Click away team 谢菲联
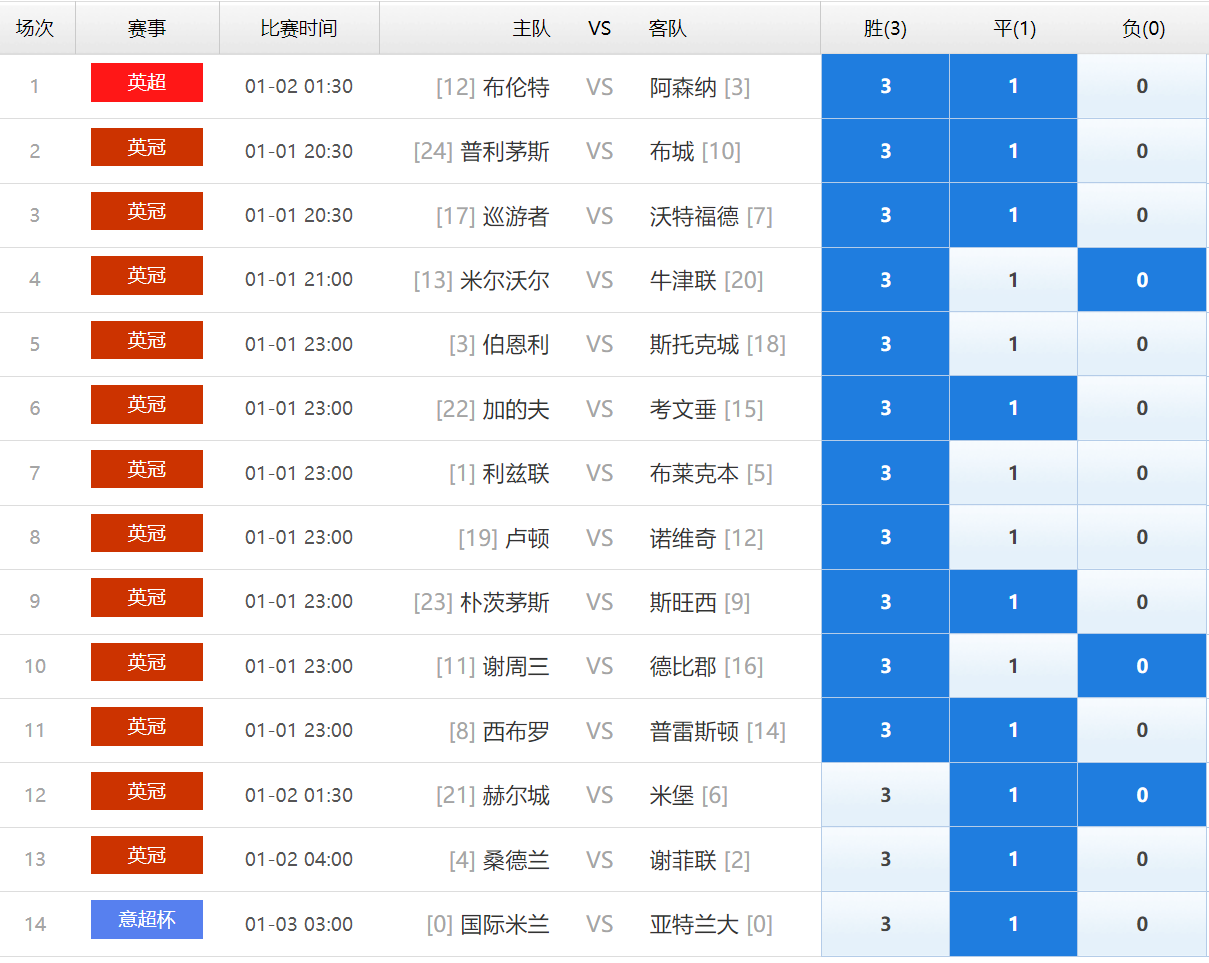The width and height of the screenshot is (1209, 963). point(684,860)
